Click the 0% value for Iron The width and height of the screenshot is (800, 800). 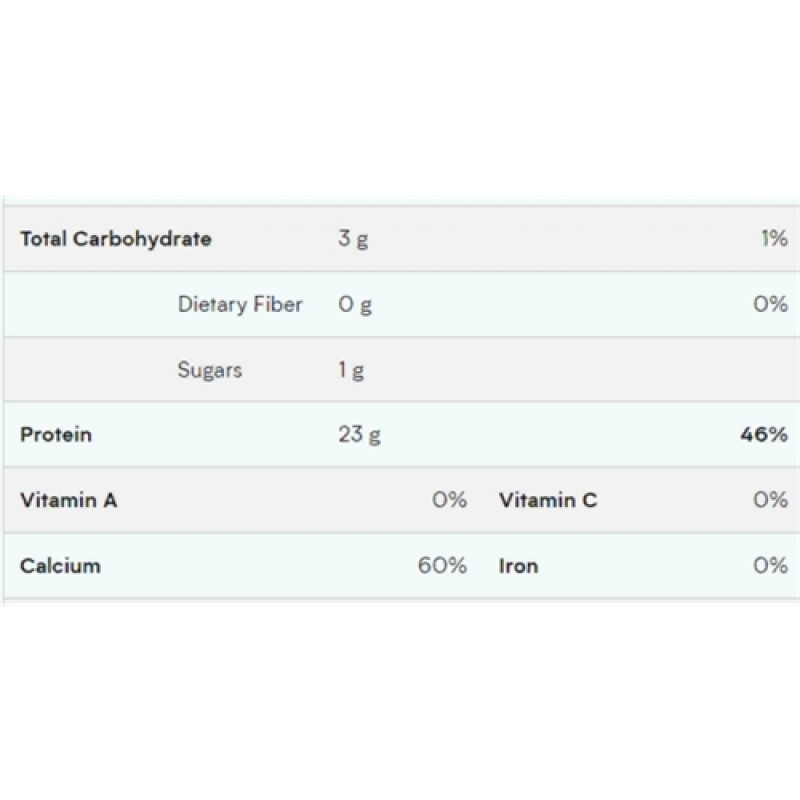click(x=771, y=566)
